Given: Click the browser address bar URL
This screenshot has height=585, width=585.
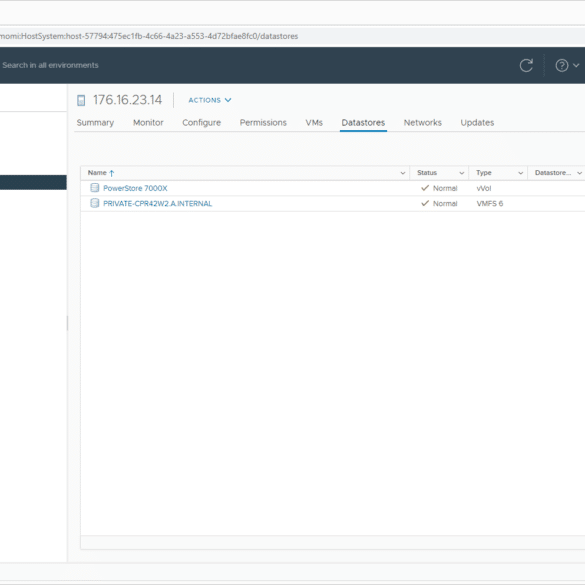Looking at the screenshot, I should [149, 36].
